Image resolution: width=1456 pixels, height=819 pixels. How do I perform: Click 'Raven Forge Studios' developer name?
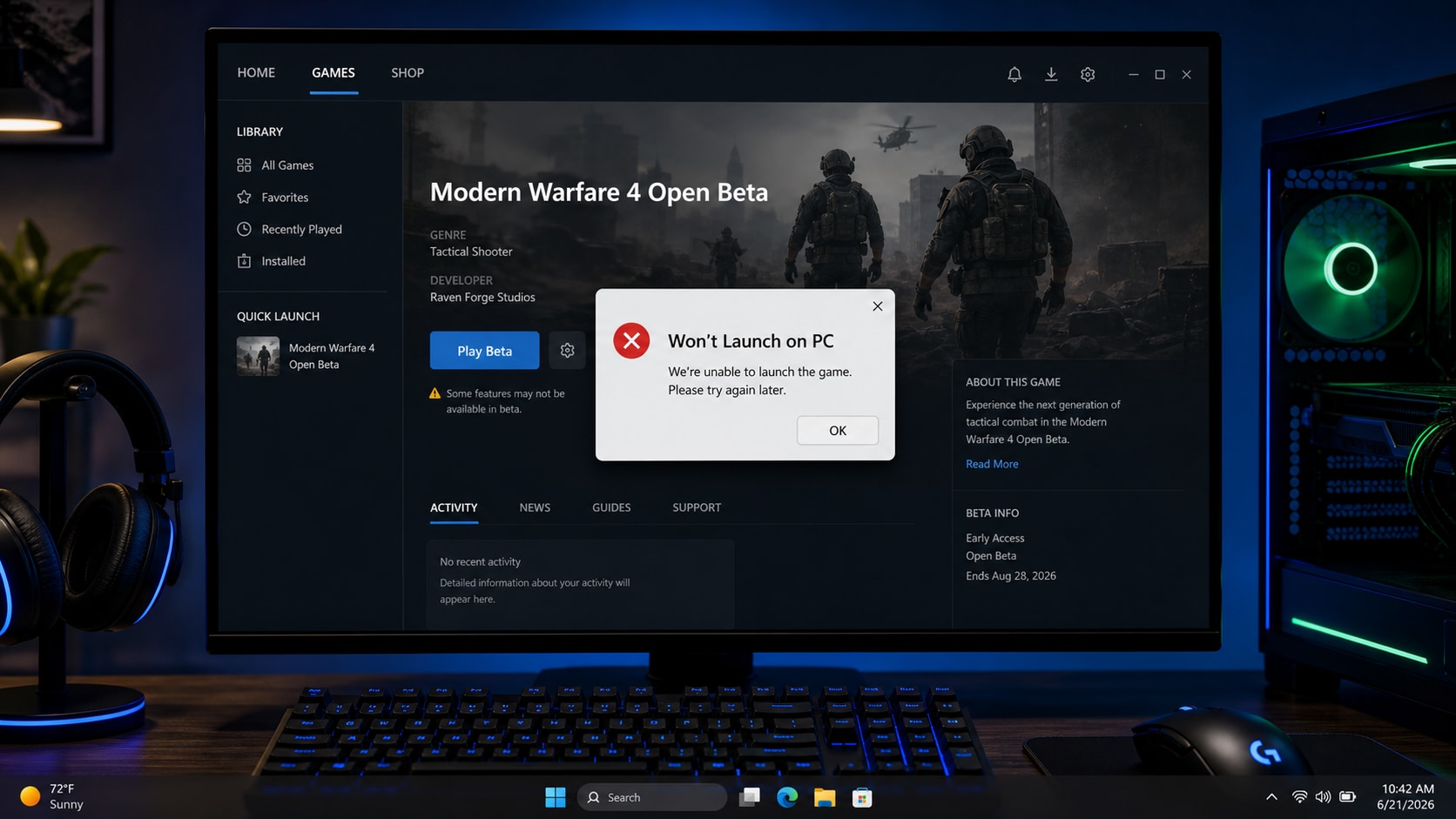482,298
